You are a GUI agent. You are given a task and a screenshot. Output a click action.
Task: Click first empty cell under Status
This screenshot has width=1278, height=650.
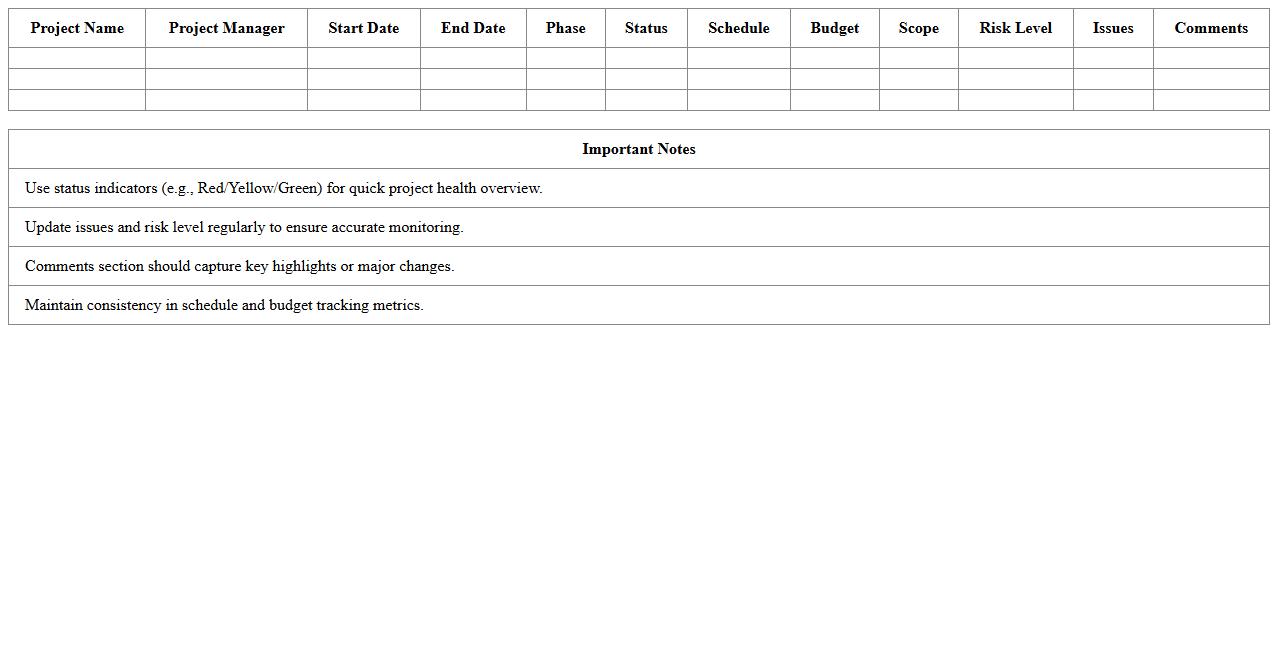coord(646,58)
